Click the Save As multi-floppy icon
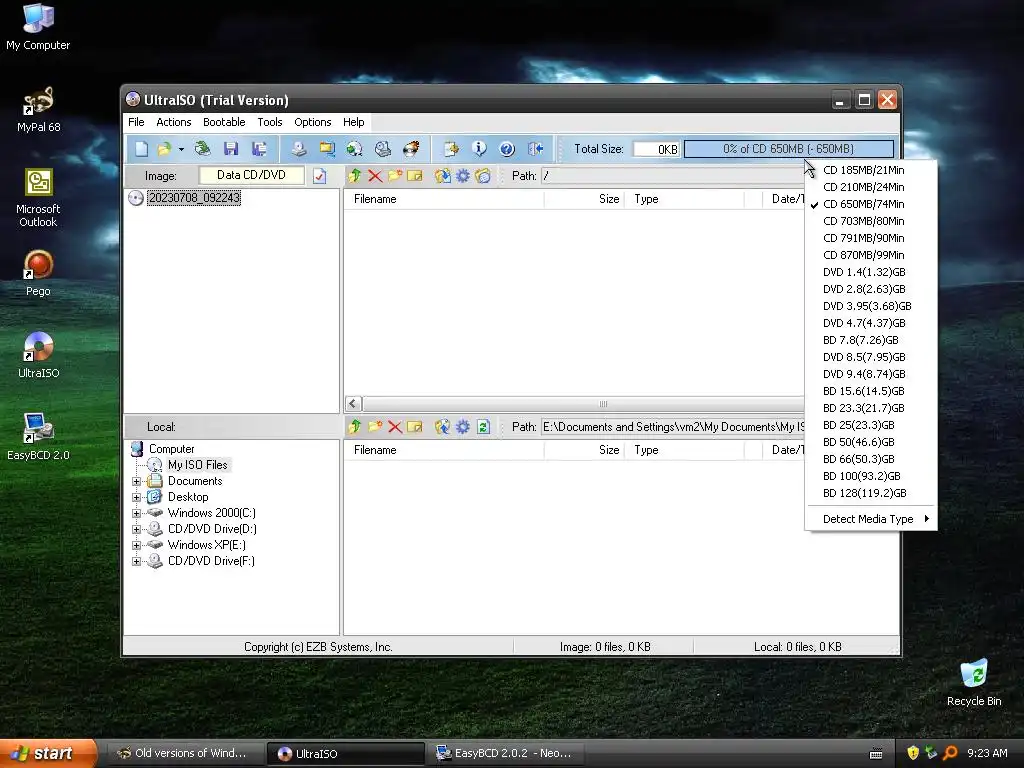The height and width of the screenshot is (768, 1024). (x=259, y=149)
